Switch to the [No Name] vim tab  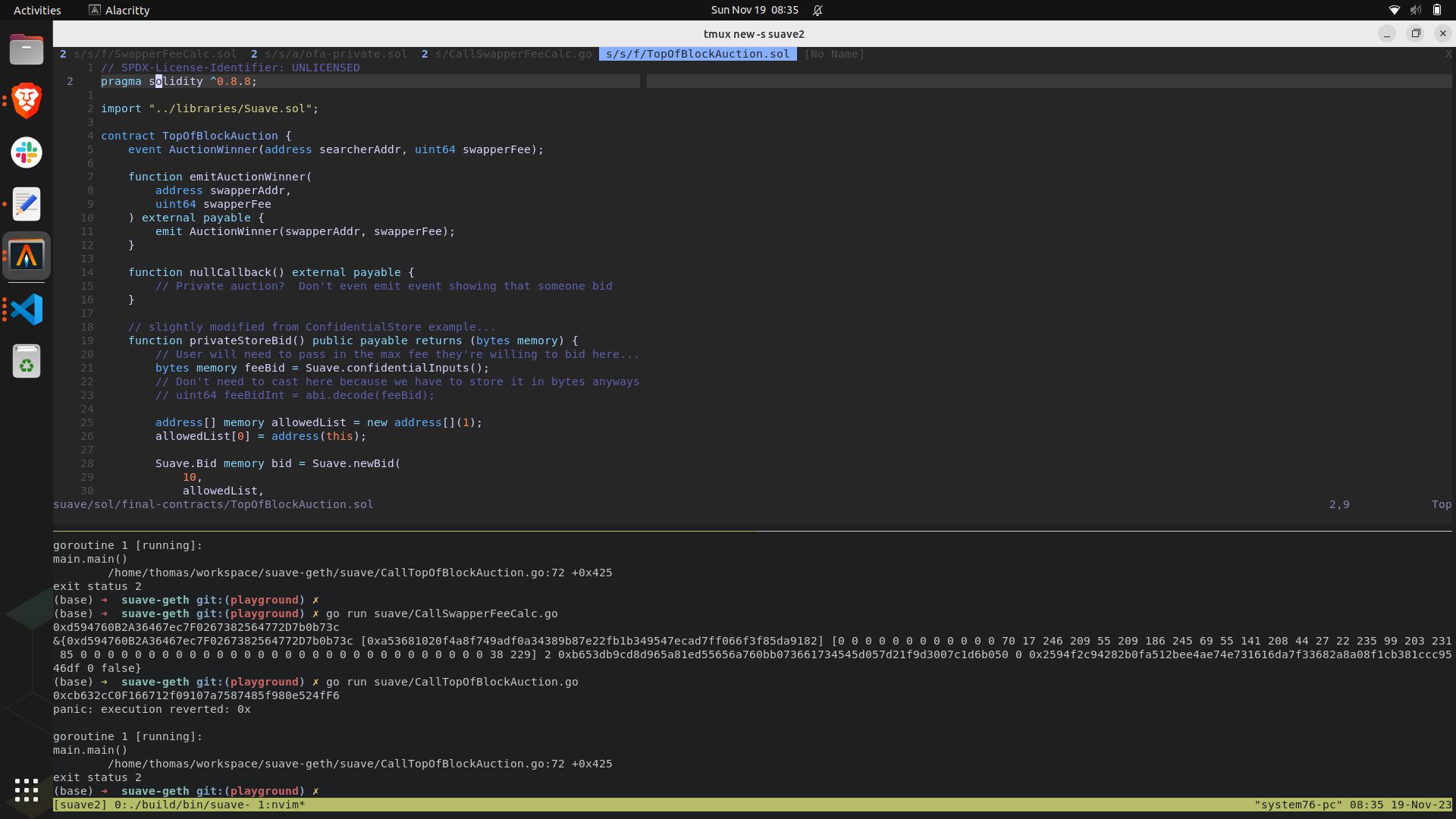pyautogui.click(x=834, y=54)
